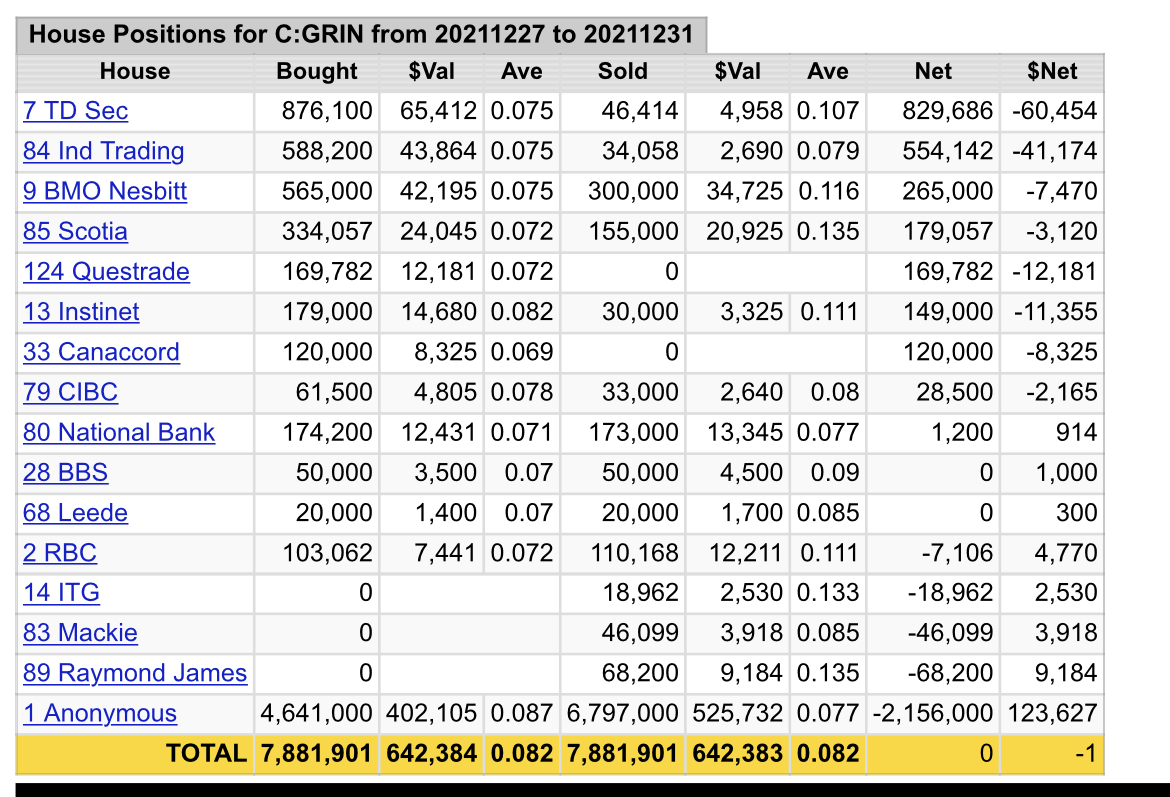Click the $Net column header

tap(1053, 71)
